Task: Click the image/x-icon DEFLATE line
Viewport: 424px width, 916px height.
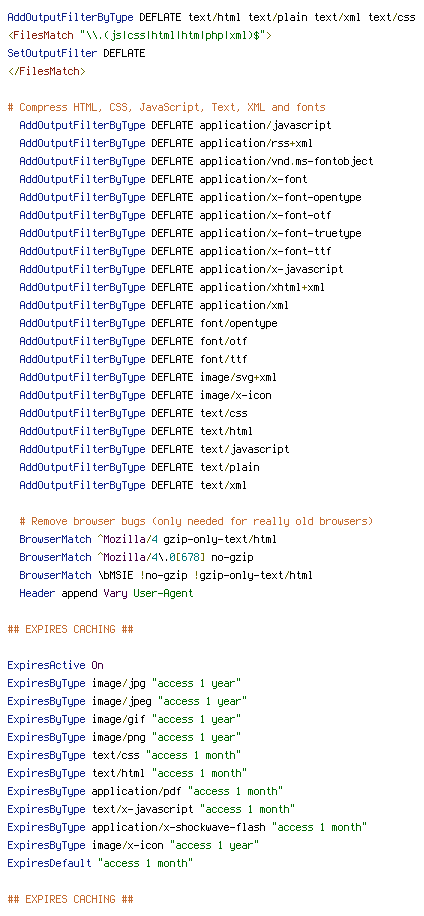Action: pos(145,395)
